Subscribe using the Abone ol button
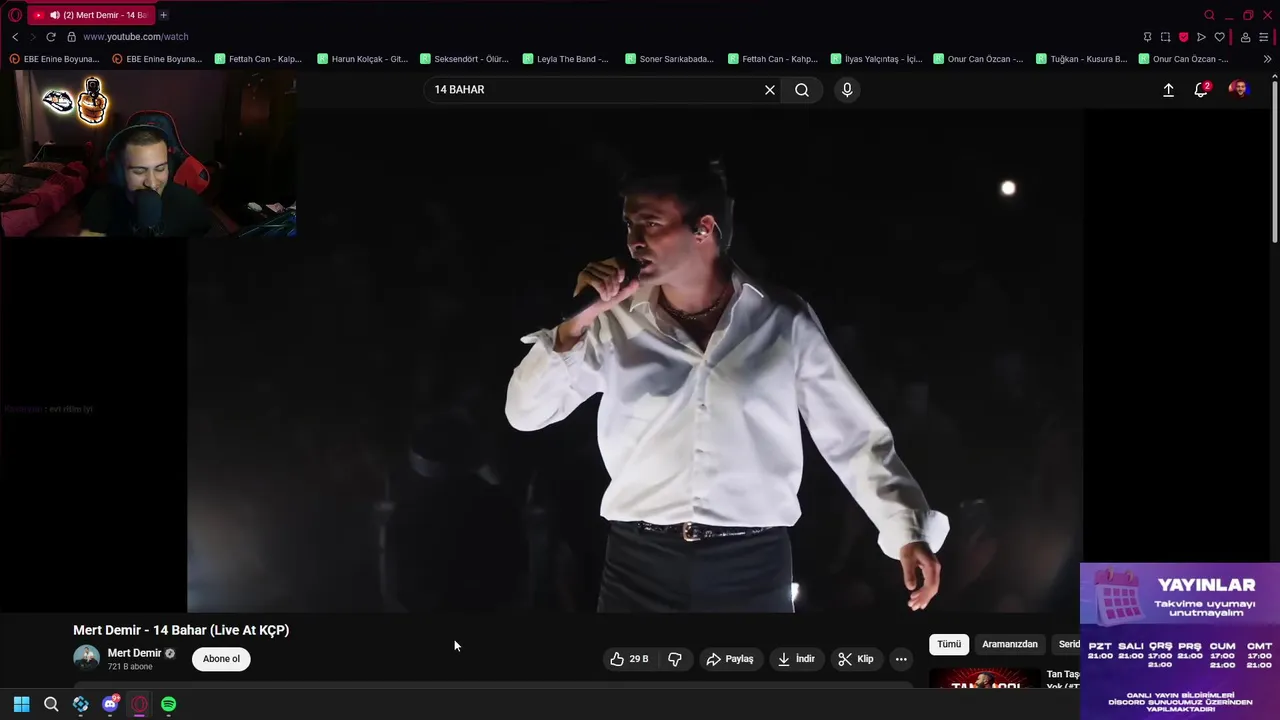The image size is (1280, 720). coord(221,659)
